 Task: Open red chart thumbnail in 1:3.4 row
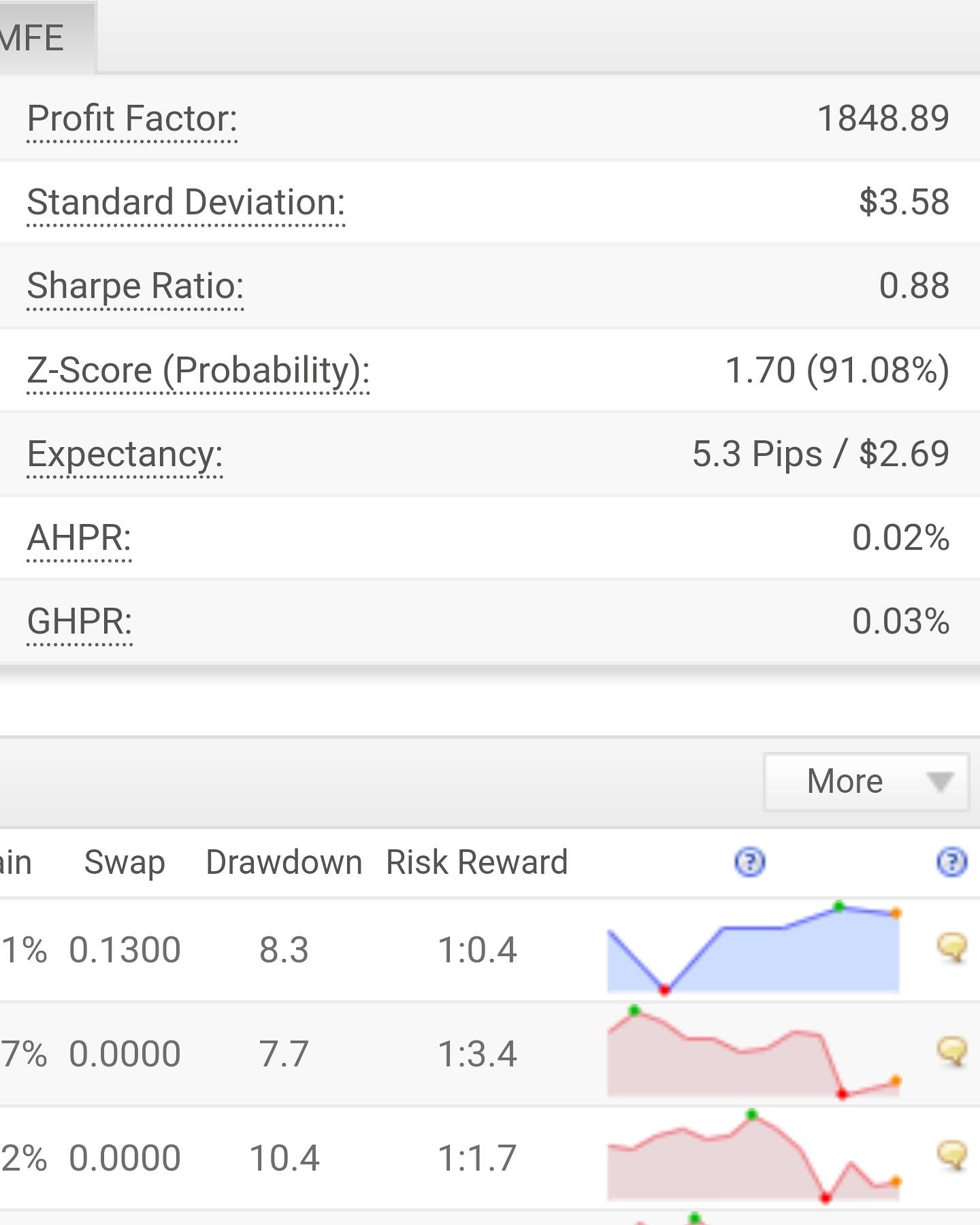[x=753, y=1052]
